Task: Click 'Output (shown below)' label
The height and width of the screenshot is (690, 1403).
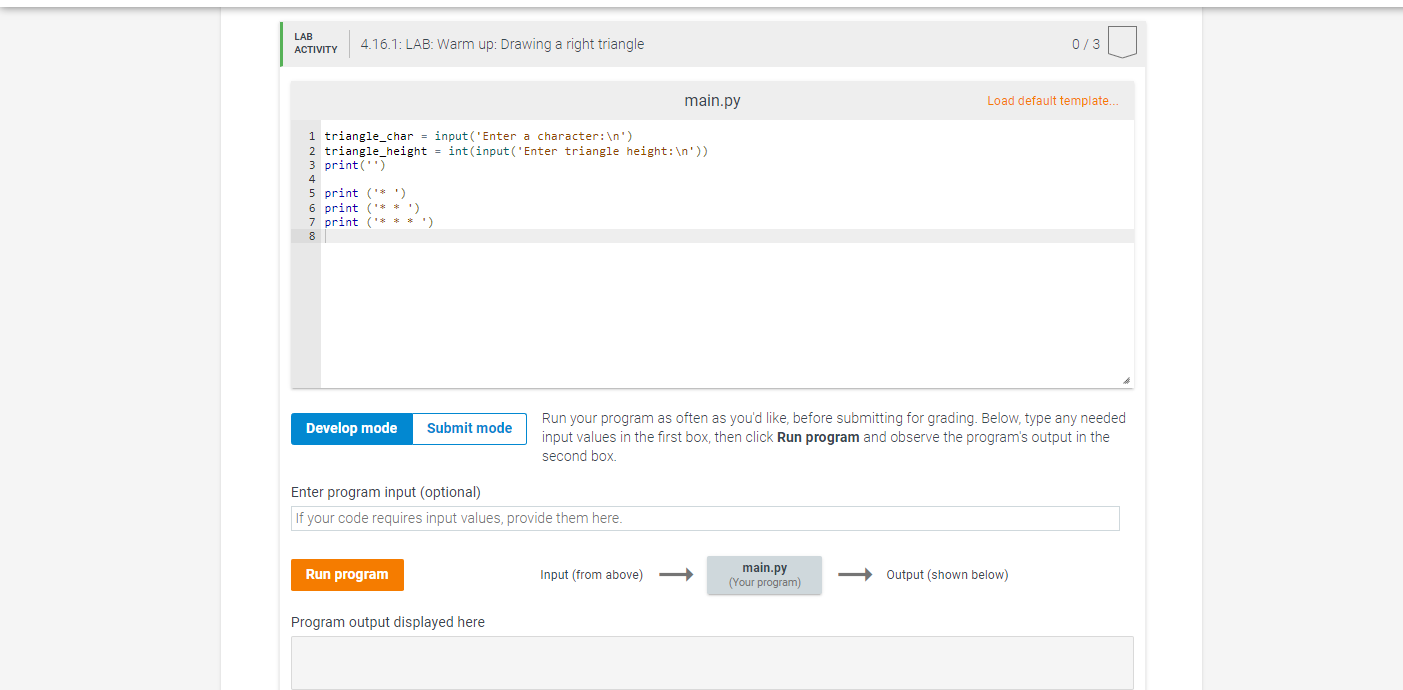Action: coord(947,575)
